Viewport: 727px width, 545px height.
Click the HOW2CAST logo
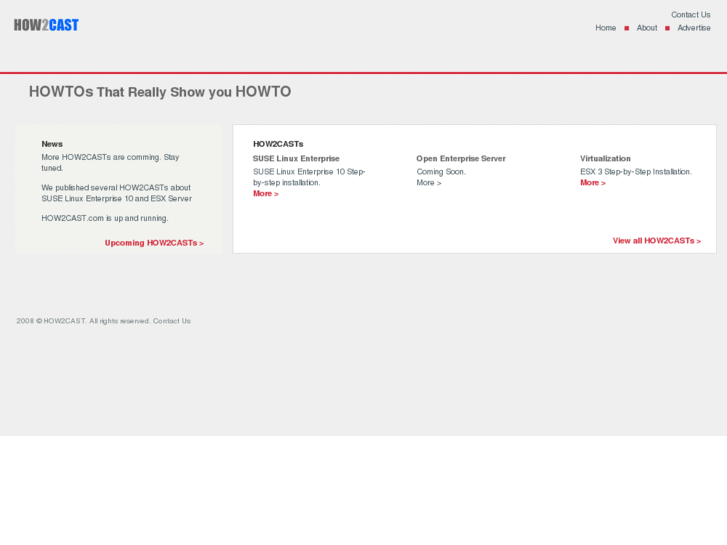click(x=46, y=25)
